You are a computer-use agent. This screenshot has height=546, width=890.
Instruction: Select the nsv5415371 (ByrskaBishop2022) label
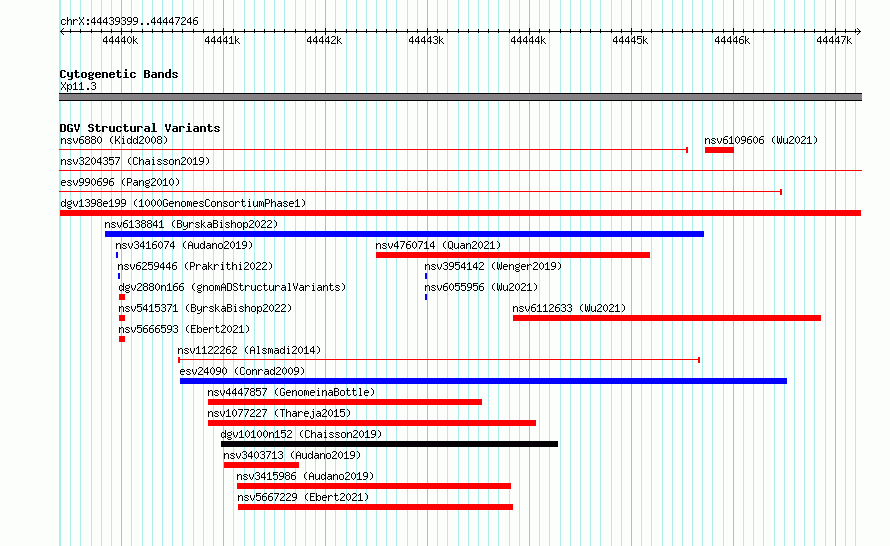tap(205, 308)
